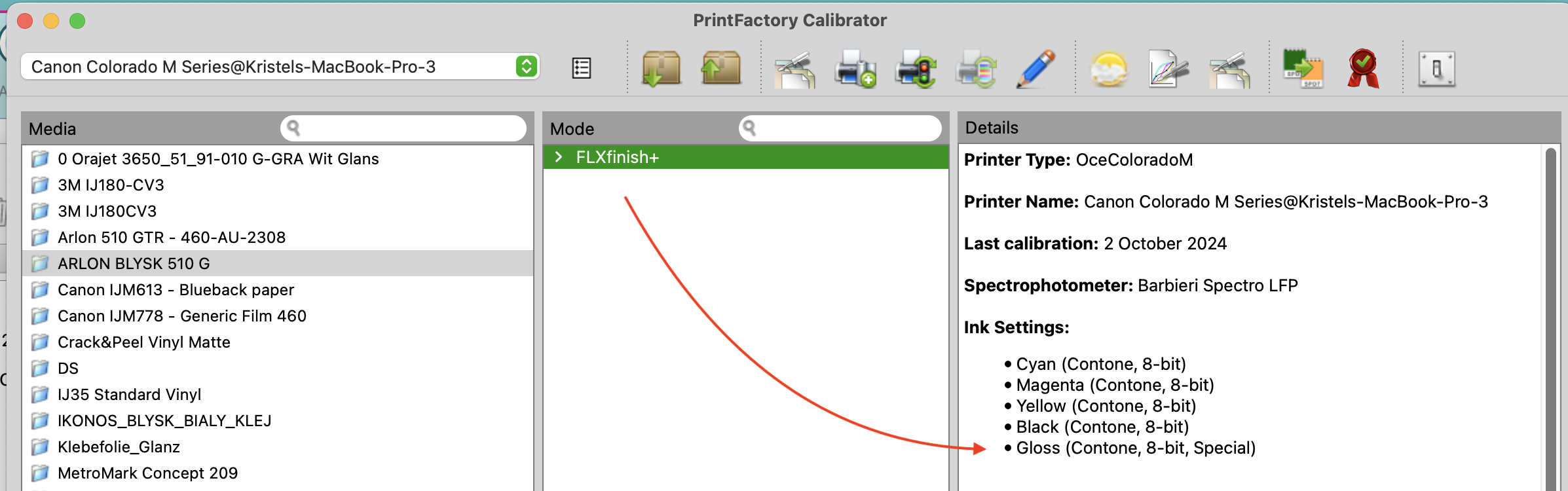Click the blue pencil edit icon
Viewport: 1568px width, 491px height.
pyautogui.click(x=1036, y=69)
